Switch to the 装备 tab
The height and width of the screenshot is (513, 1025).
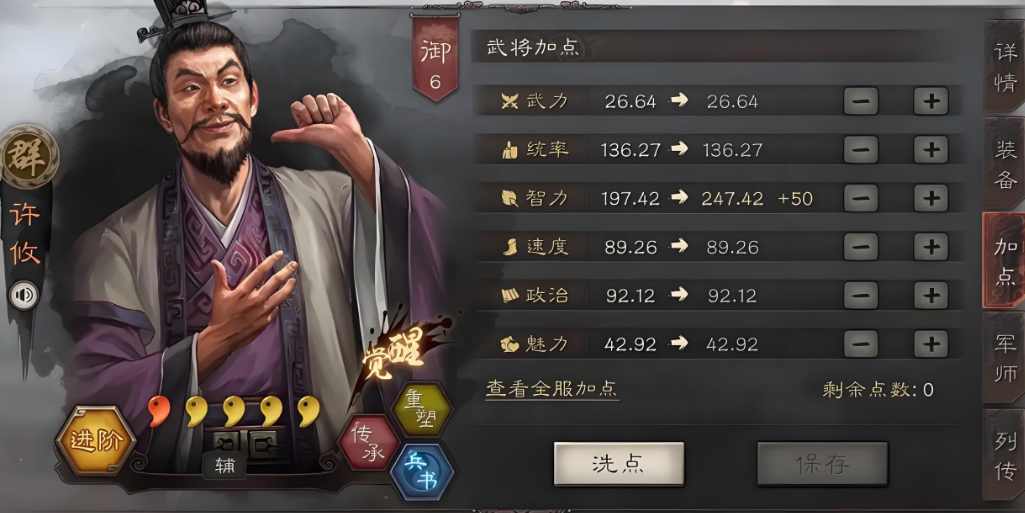tap(1005, 164)
